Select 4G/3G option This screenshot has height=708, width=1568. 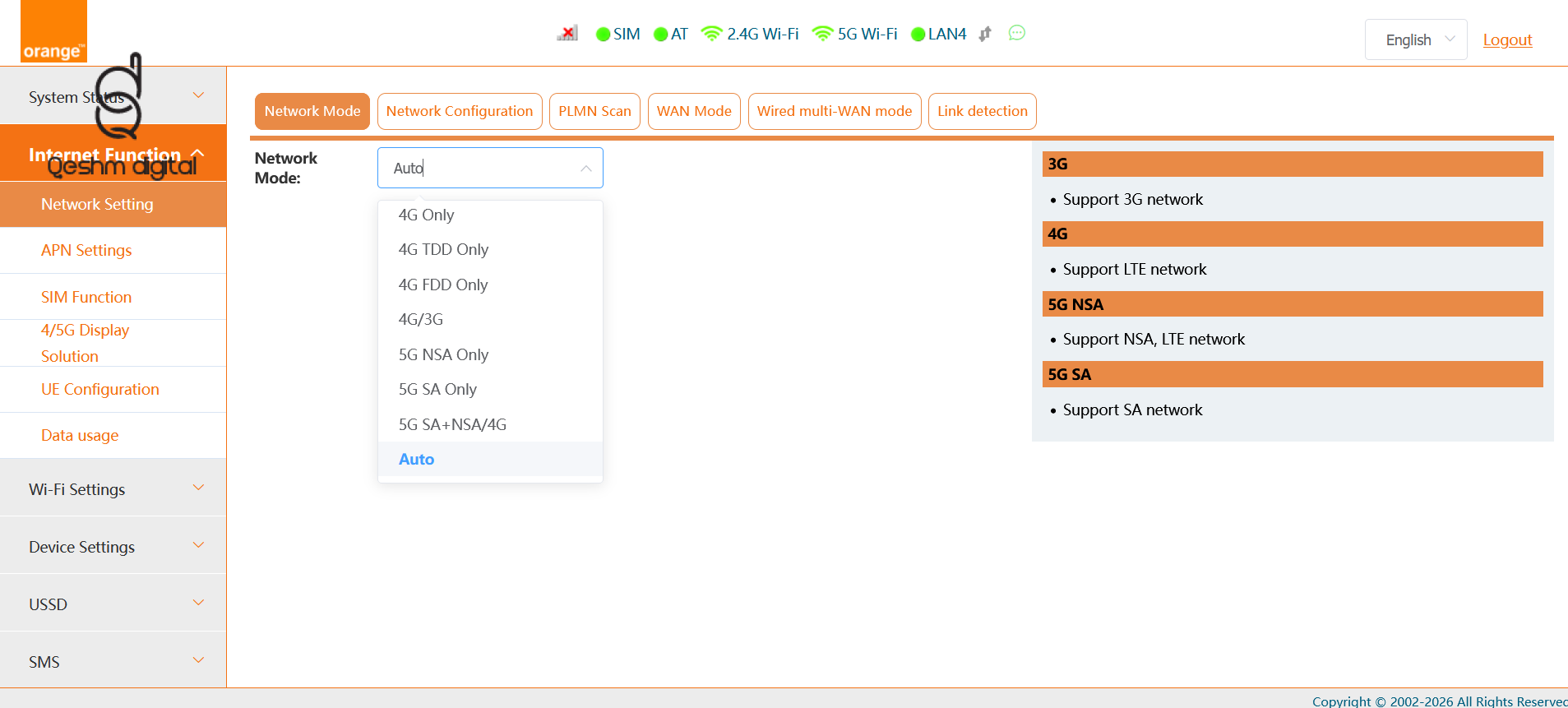(490, 319)
